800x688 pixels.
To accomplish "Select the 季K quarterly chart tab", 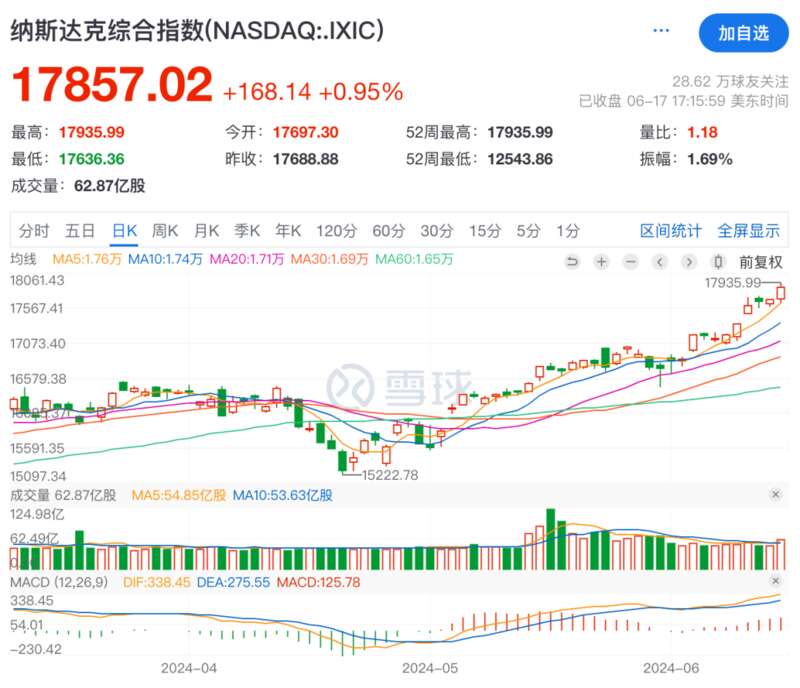I will click(x=247, y=231).
